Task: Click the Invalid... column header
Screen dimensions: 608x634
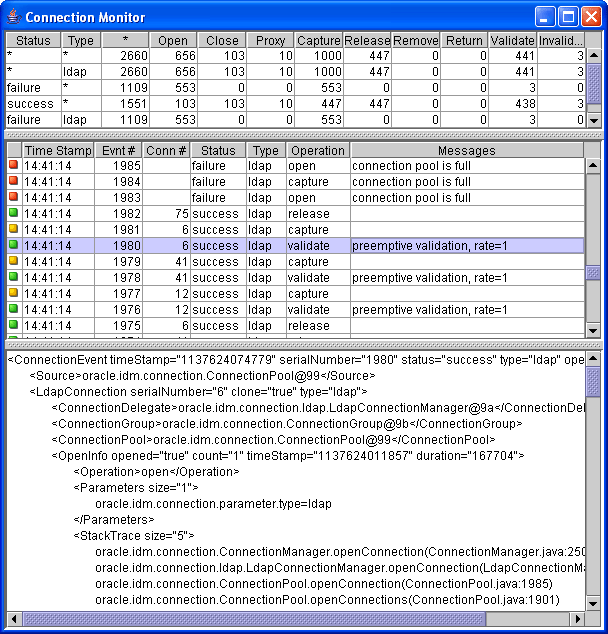Action: (x=561, y=40)
